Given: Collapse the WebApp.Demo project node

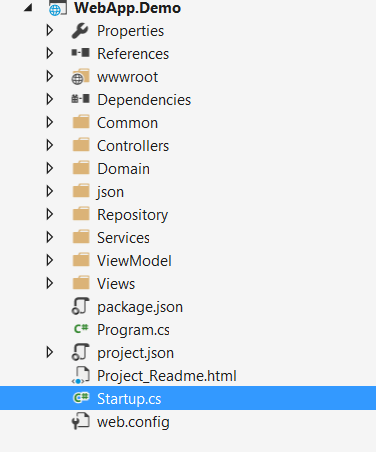Looking at the screenshot, I should point(28,8).
